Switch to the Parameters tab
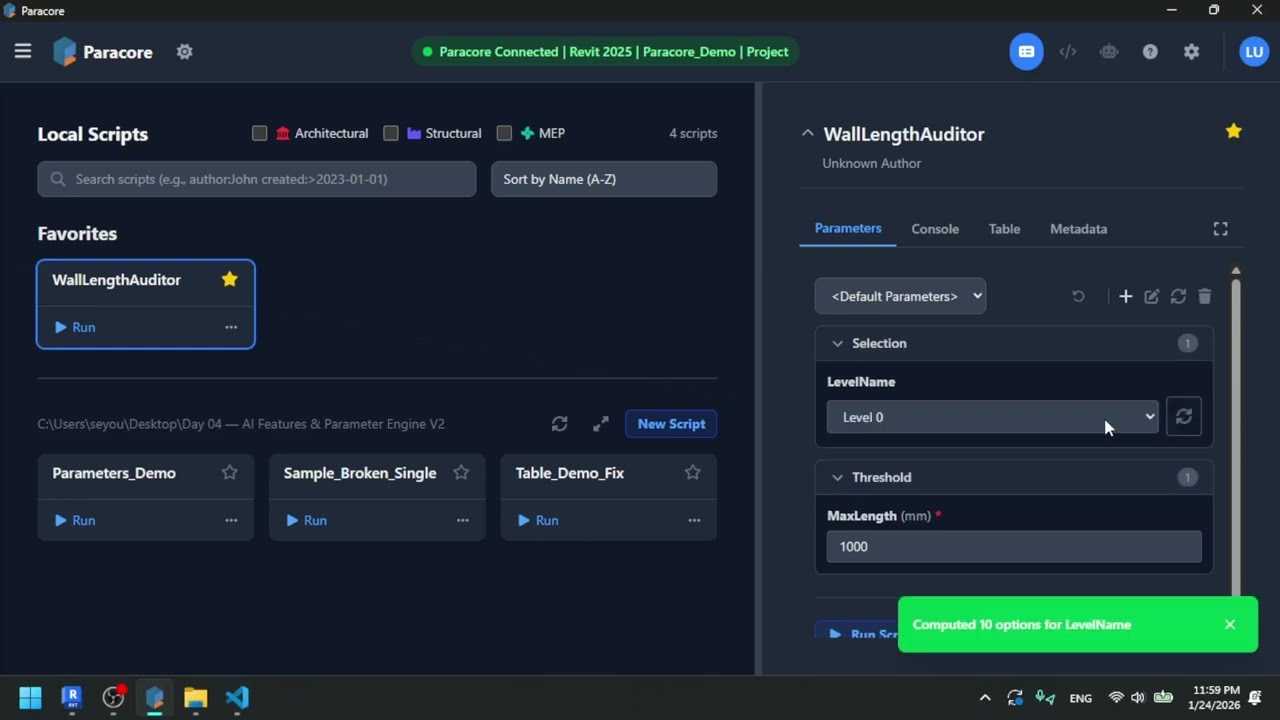 [x=848, y=228]
